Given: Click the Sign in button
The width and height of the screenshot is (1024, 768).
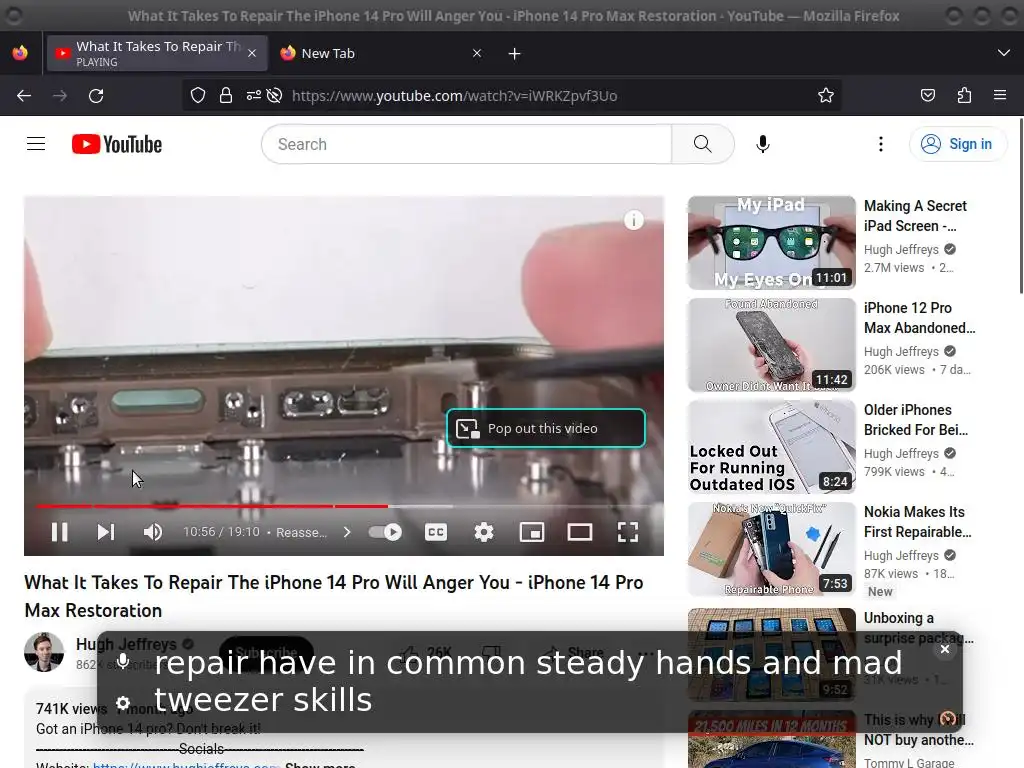Looking at the screenshot, I should (957, 144).
